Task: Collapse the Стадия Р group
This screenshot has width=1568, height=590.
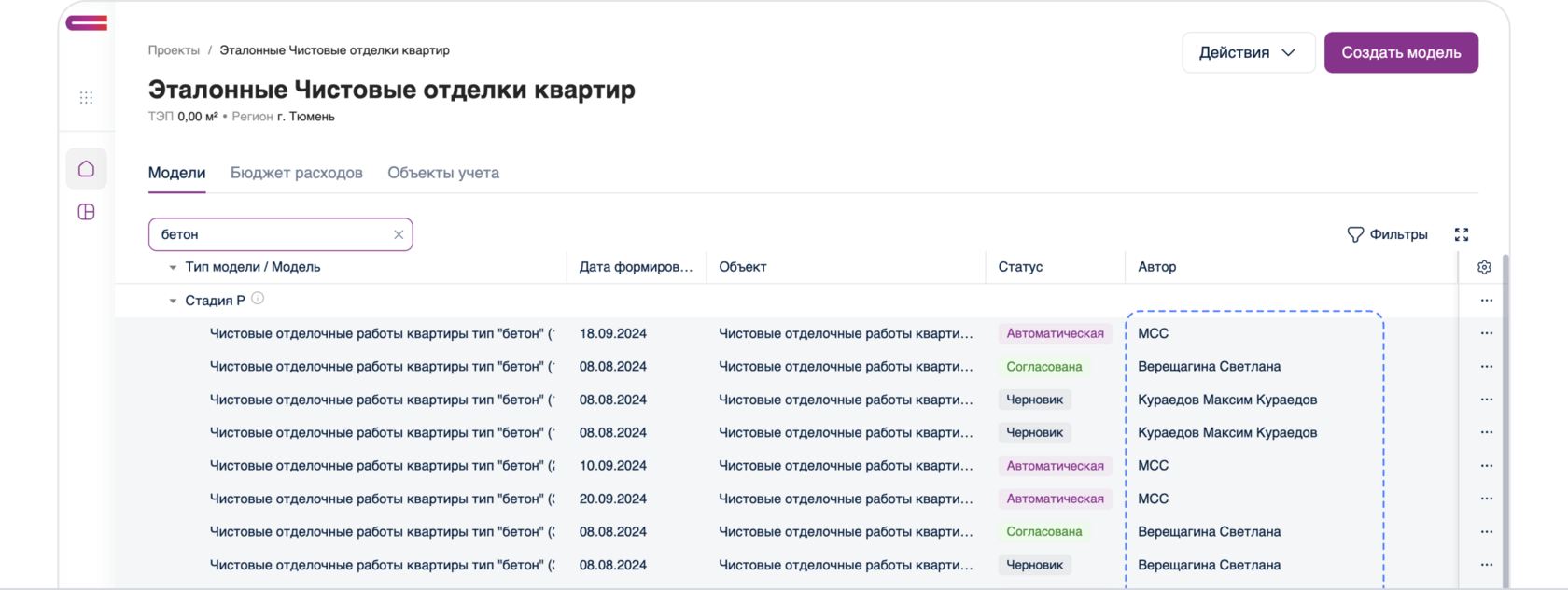Action: pos(173,301)
